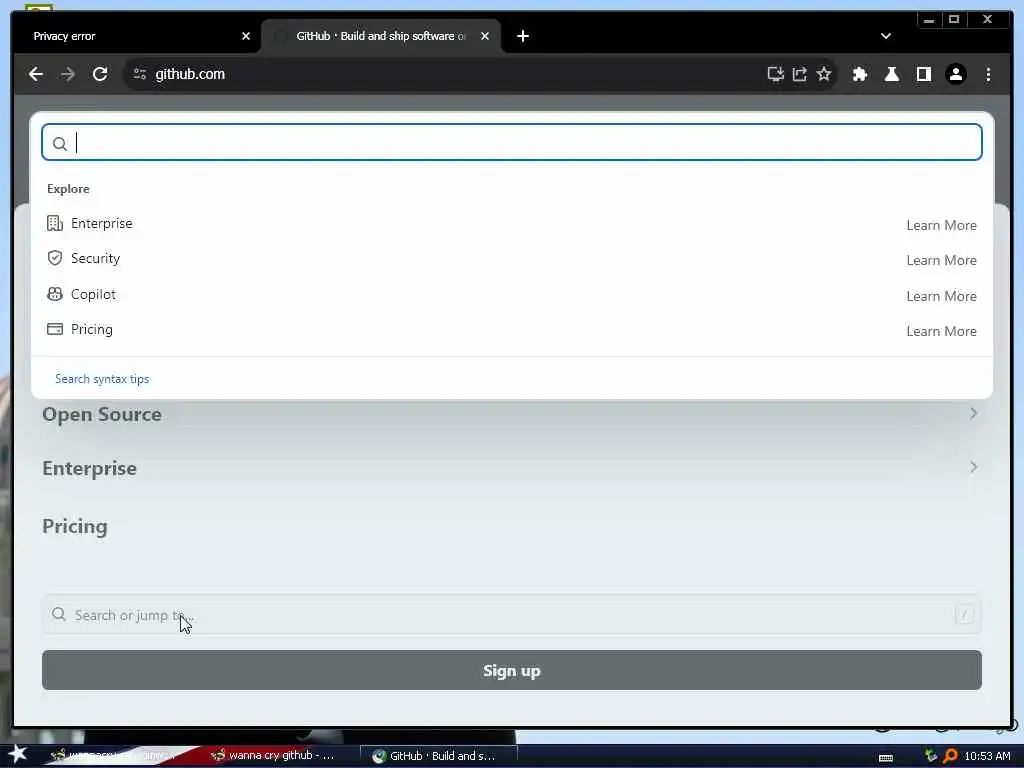The width and height of the screenshot is (1024, 768).
Task: Click the slash shortcut key badge
Action: point(965,615)
